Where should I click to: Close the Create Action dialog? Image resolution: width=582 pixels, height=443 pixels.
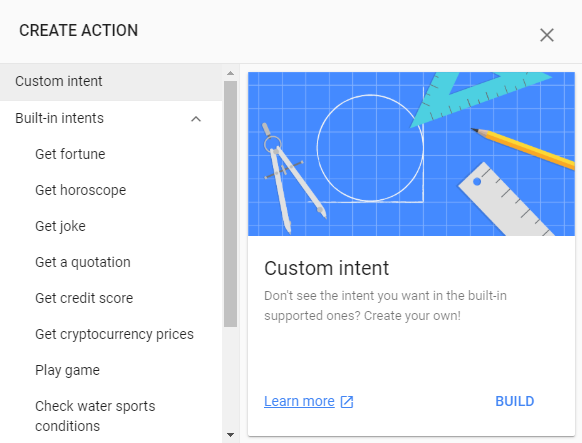coord(547,35)
